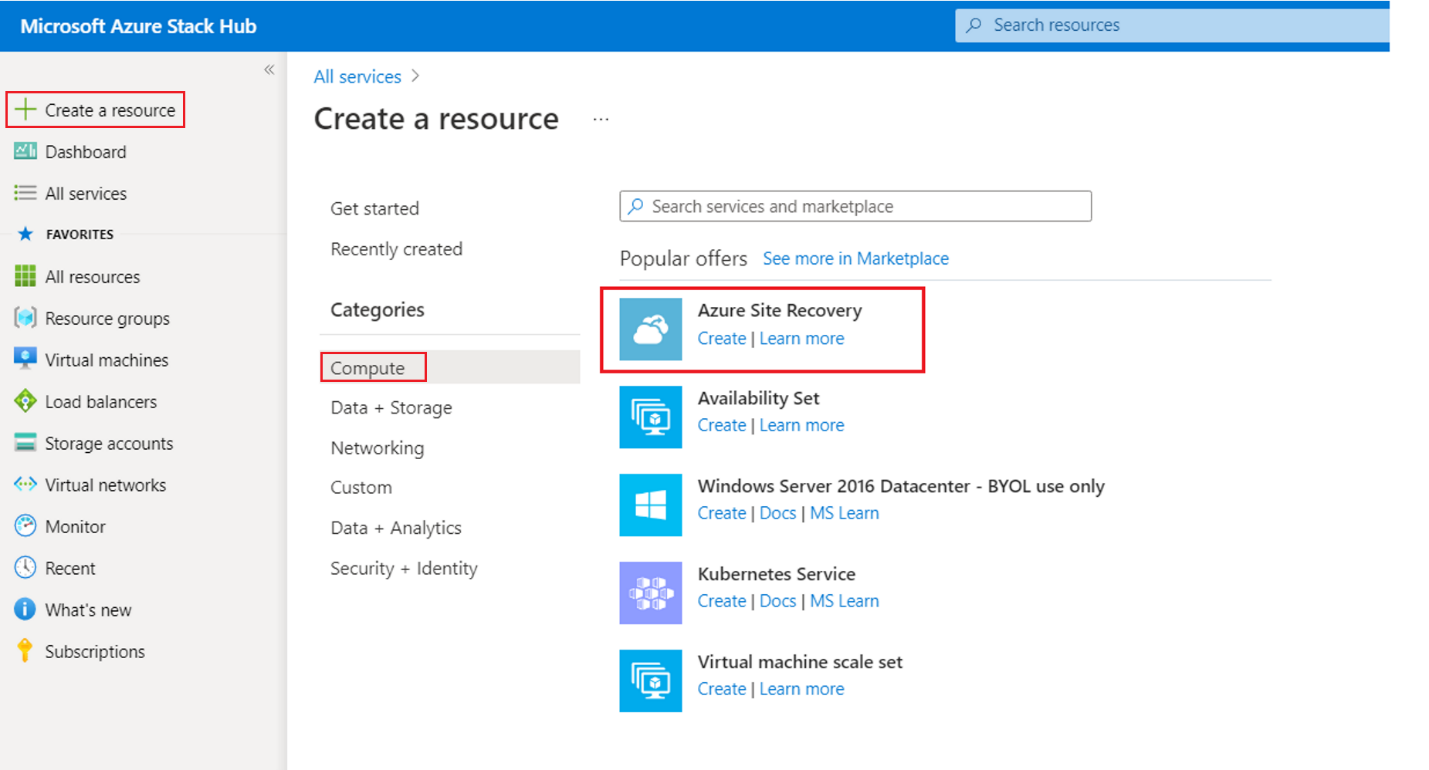1429x770 pixels.
Task: Click the Azure Site Recovery cloud icon
Action: (650, 329)
